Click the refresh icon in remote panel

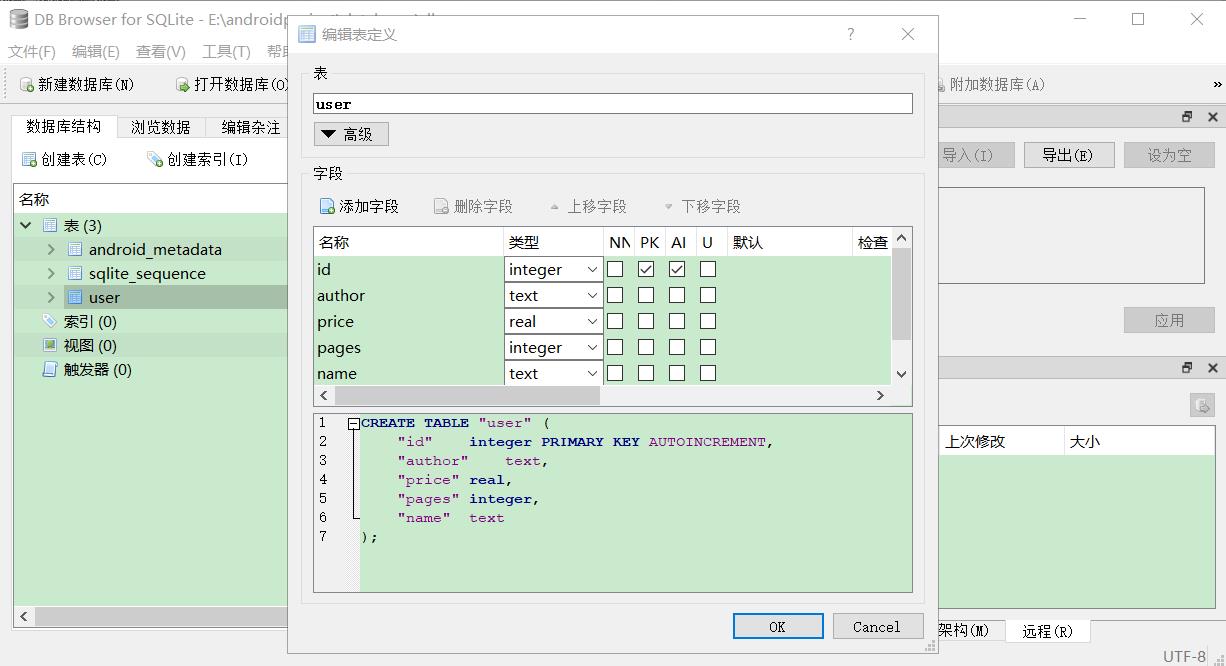pos(1202,405)
